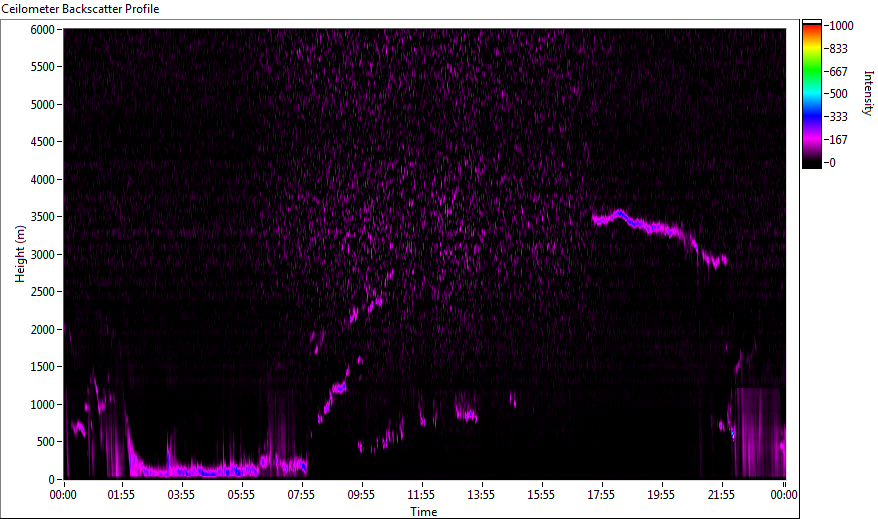Image resolution: width=878 pixels, height=519 pixels.
Task: Click the 3000 height tick label
Action: point(42,255)
